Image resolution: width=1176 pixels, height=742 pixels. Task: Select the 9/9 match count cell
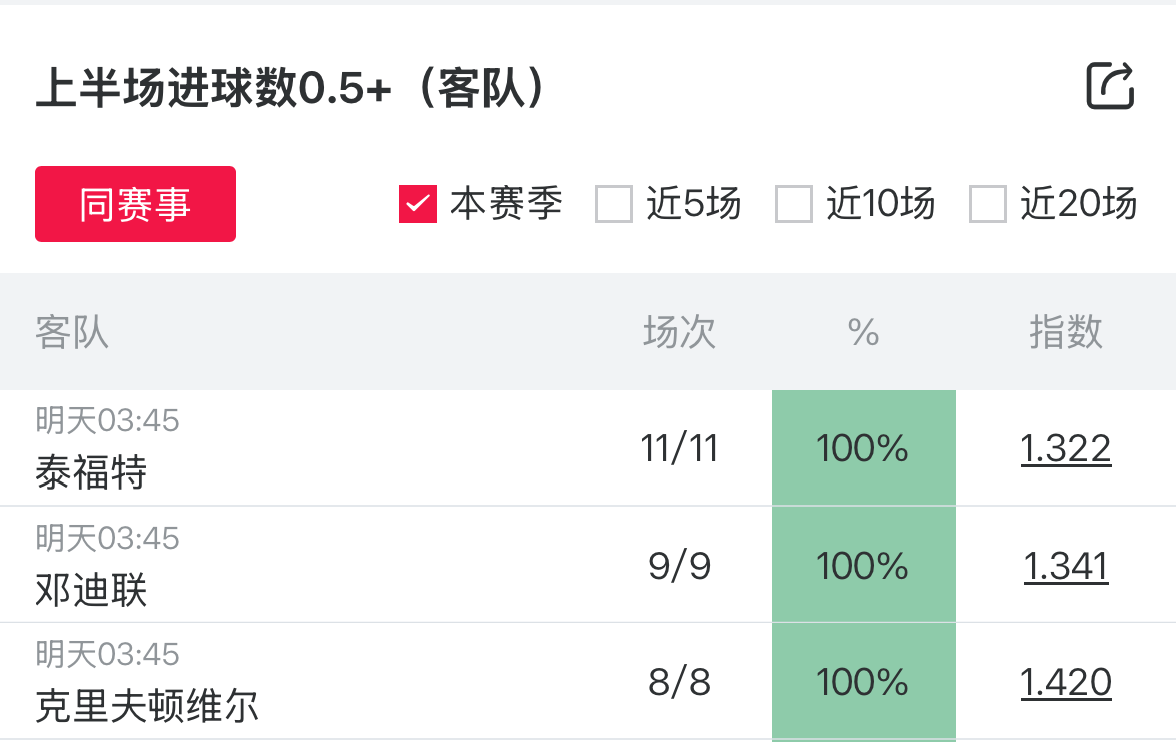[x=679, y=567]
